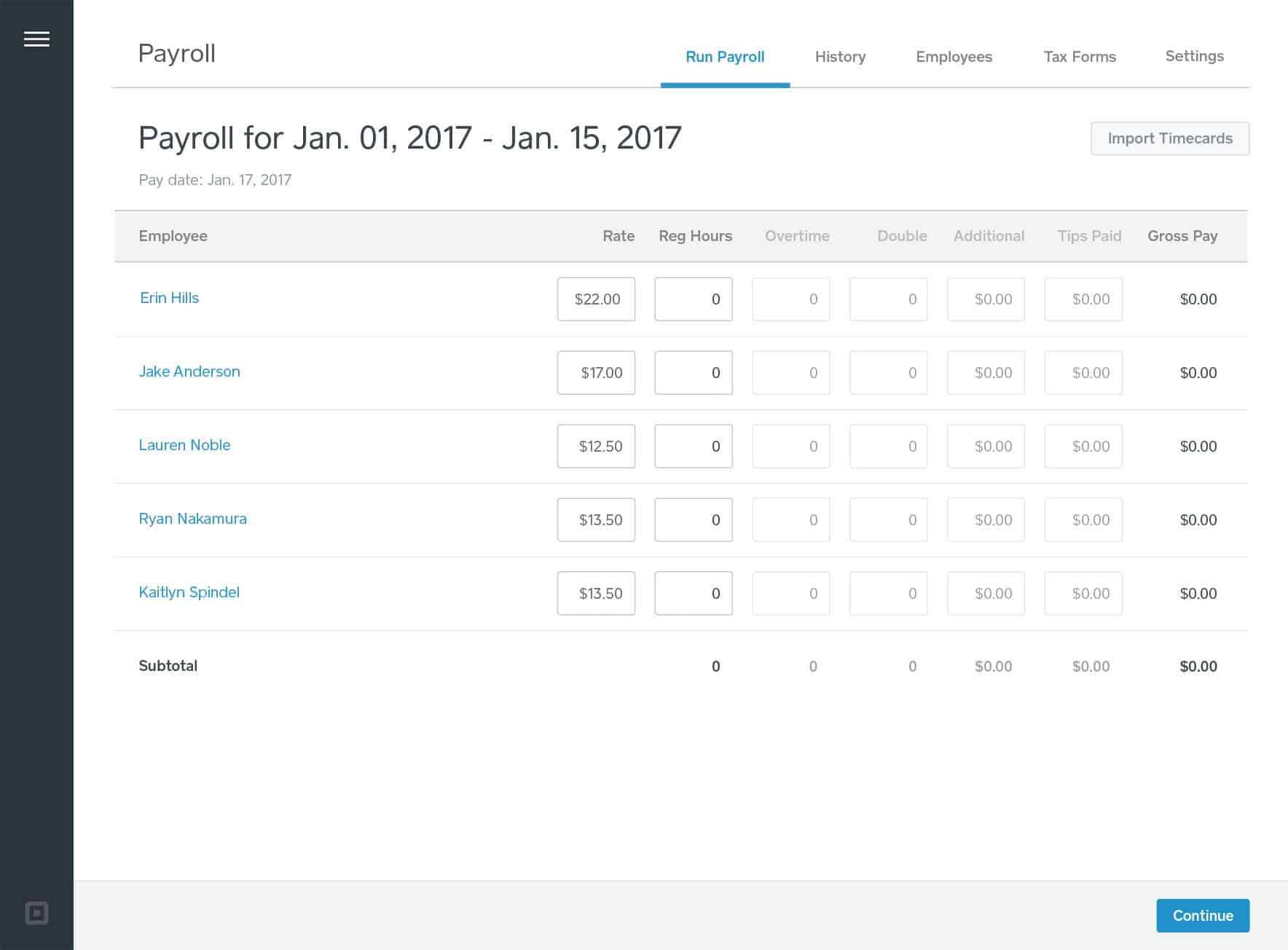Screen dimensions: 1288x950
Task: Edit Jake Anderson rate field $17.00
Action: pos(596,372)
